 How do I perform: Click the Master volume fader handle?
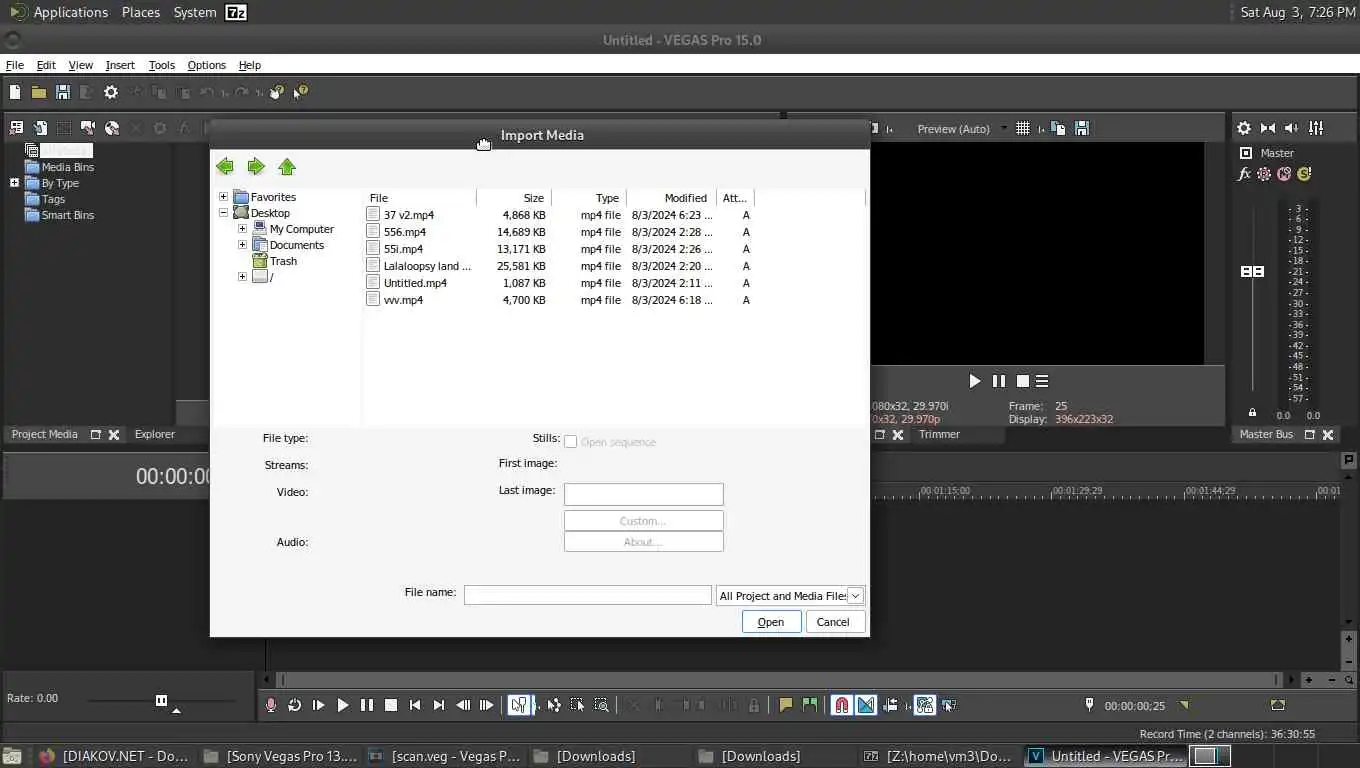(x=1252, y=271)
